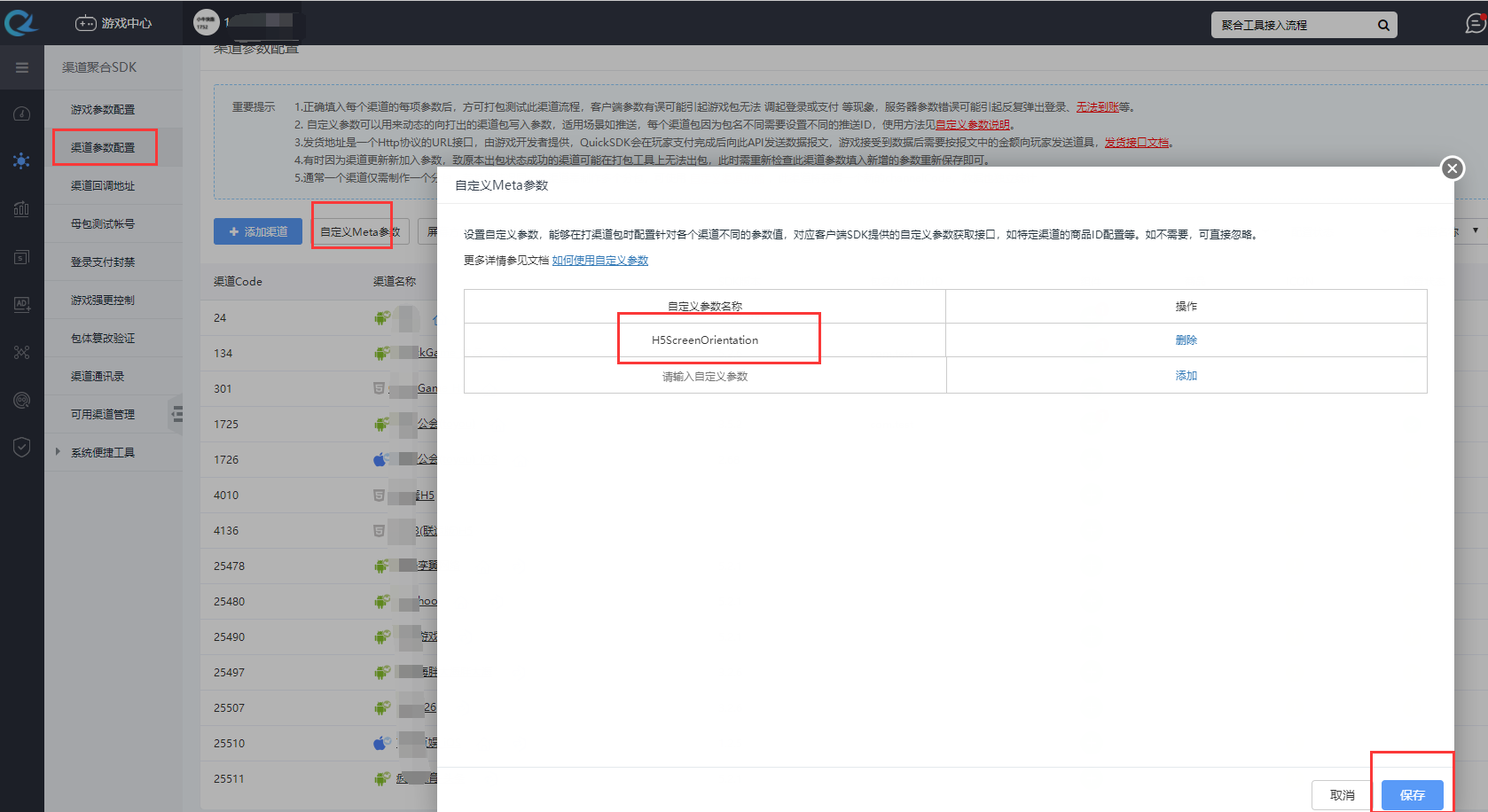This screenshot has height=812, width=1488.
Task: Focus the 请输入自定义参数 input field
Action: [705, 376]
